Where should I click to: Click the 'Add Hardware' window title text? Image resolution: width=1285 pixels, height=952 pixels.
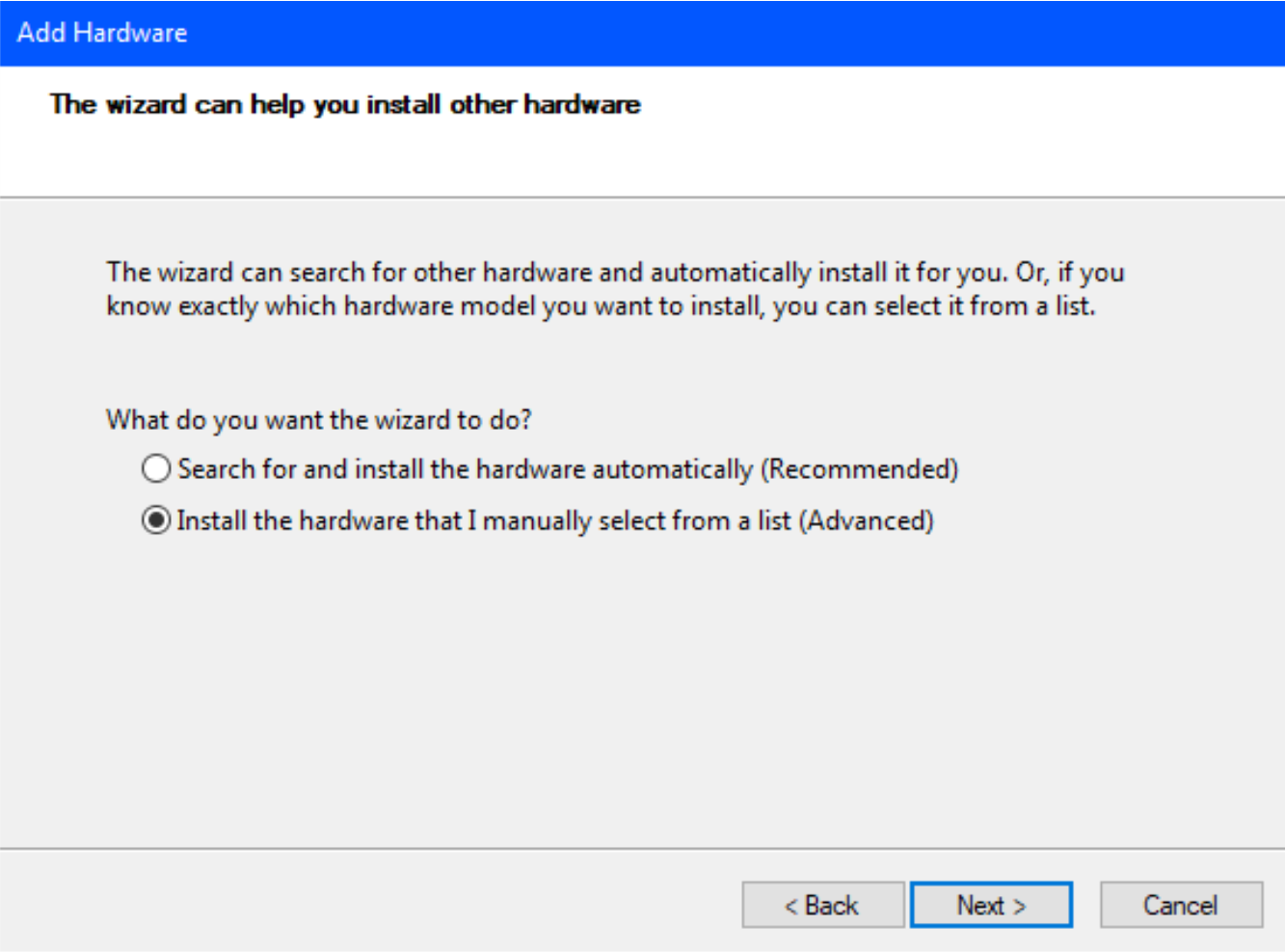point(102,33)
